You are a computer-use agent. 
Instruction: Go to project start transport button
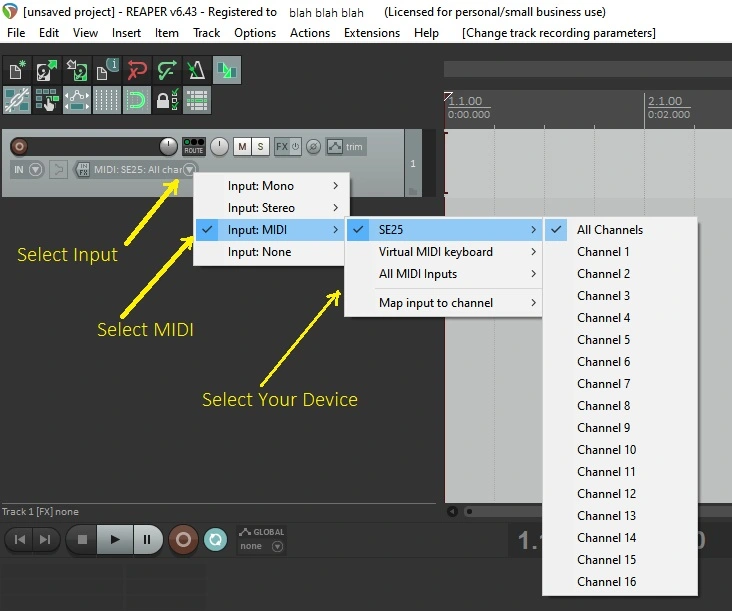click(20, 540)
